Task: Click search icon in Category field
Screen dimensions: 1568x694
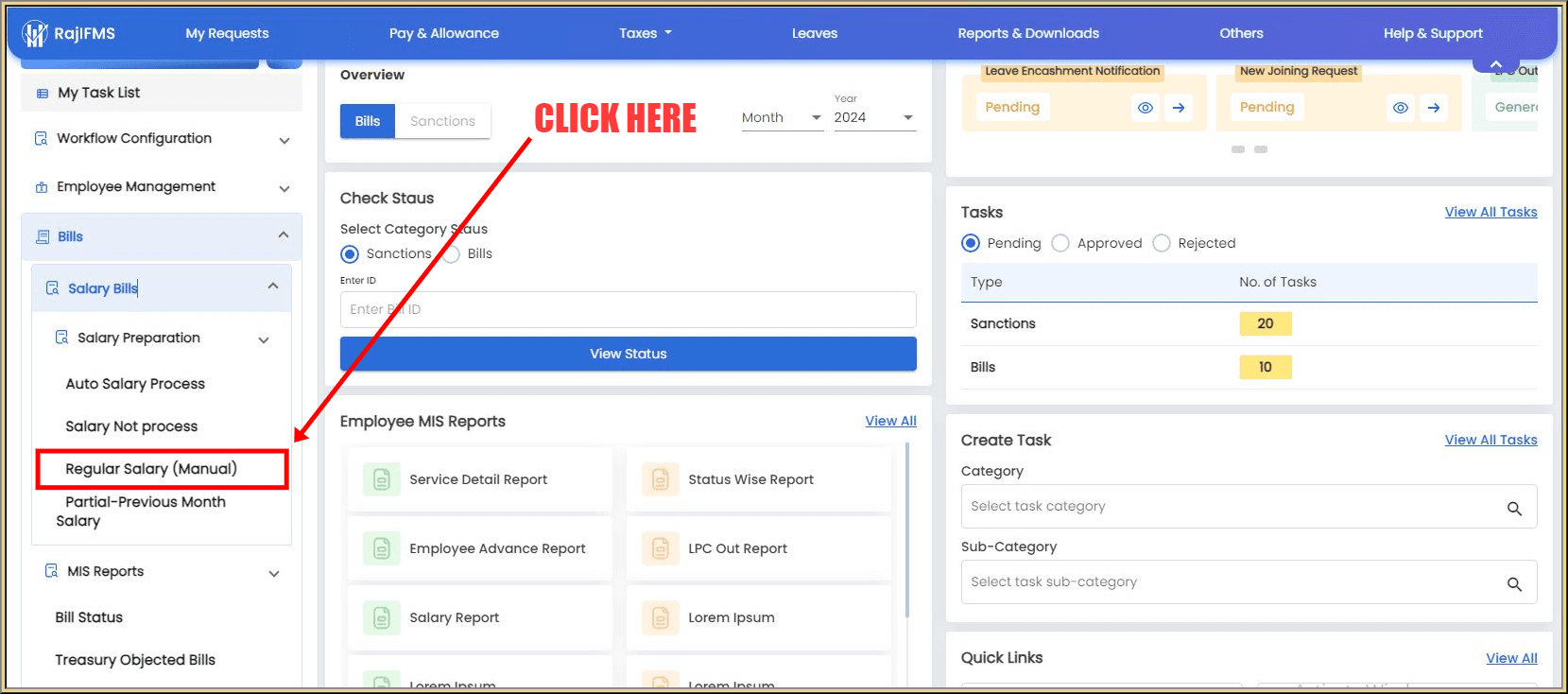Action: coord(1514,509)
